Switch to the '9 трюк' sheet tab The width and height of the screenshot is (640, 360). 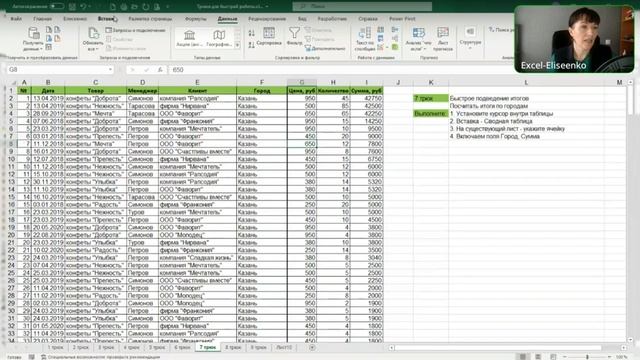(x=258, y=347)
